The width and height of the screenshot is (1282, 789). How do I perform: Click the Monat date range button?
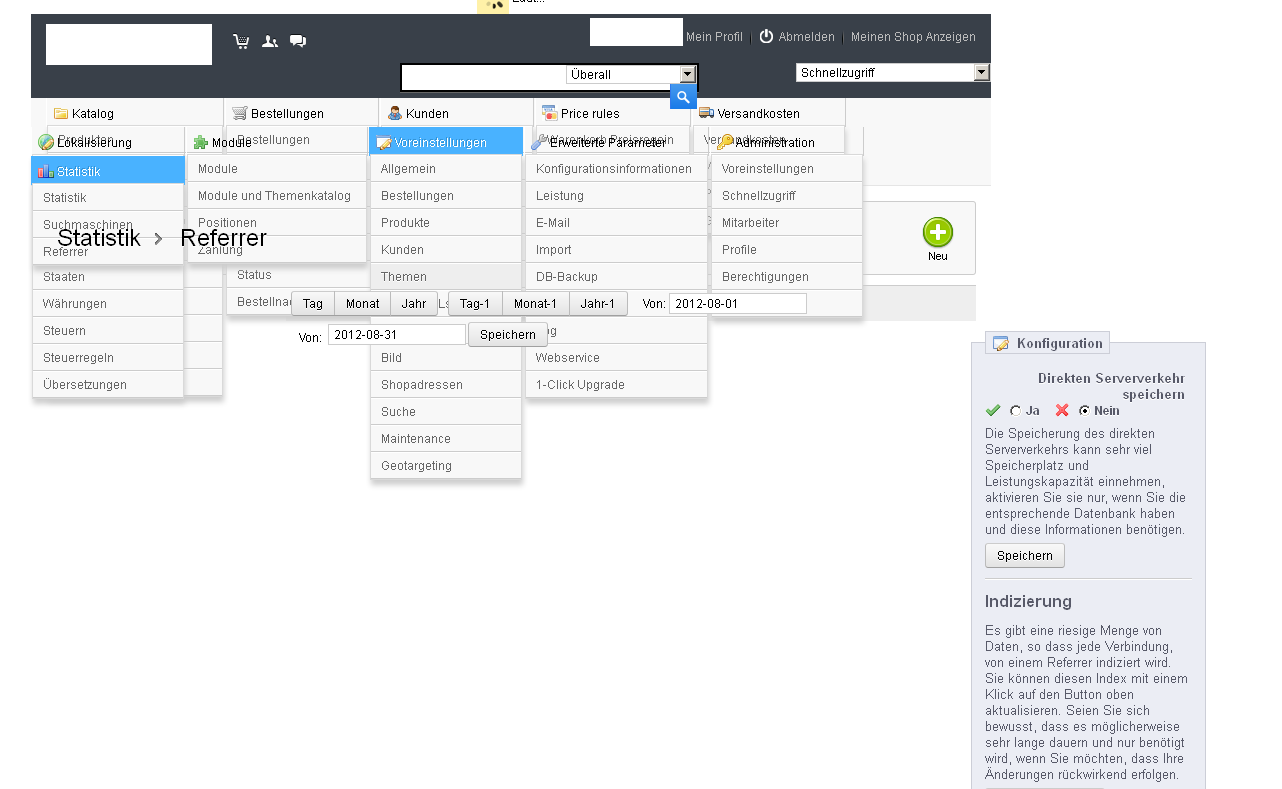tap(363, 303)
